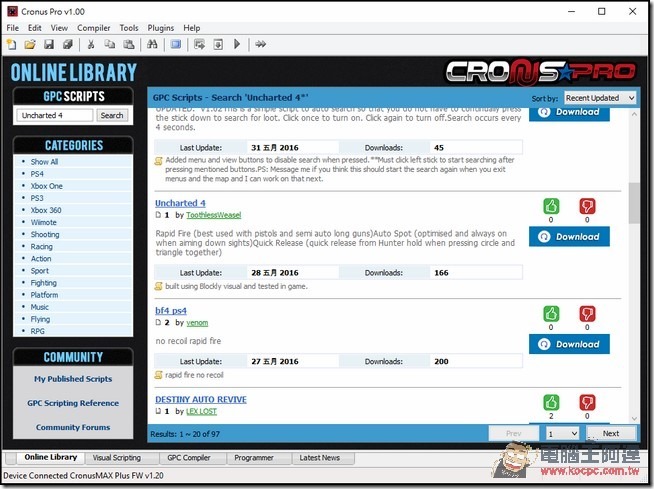Image resolution: width=654 pixels, height=489 pixels.
Task: Click the blue window toolbar icon
Action: (x=176, y=44)
